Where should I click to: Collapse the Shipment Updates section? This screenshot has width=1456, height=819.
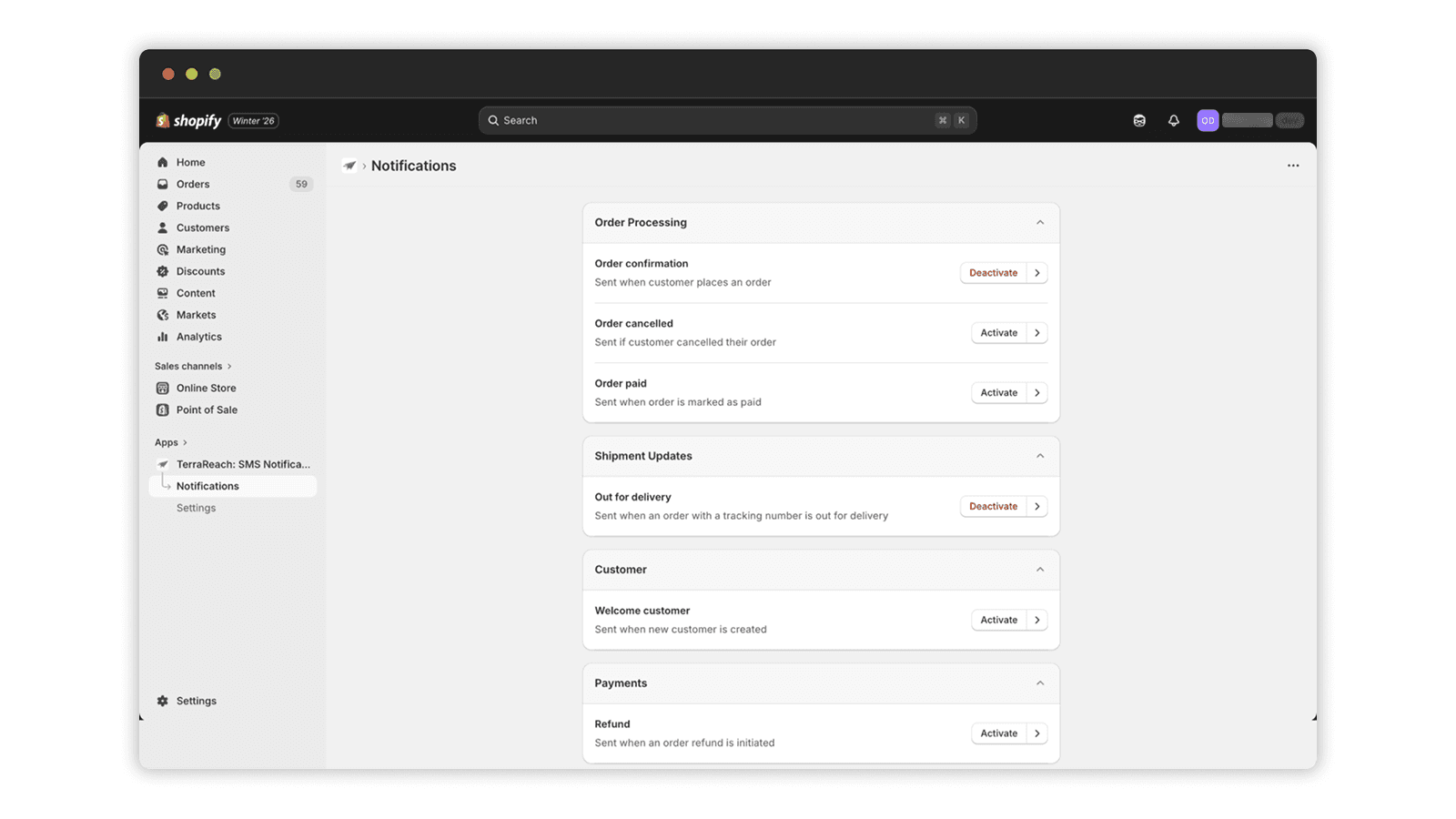pos(1040,456)
